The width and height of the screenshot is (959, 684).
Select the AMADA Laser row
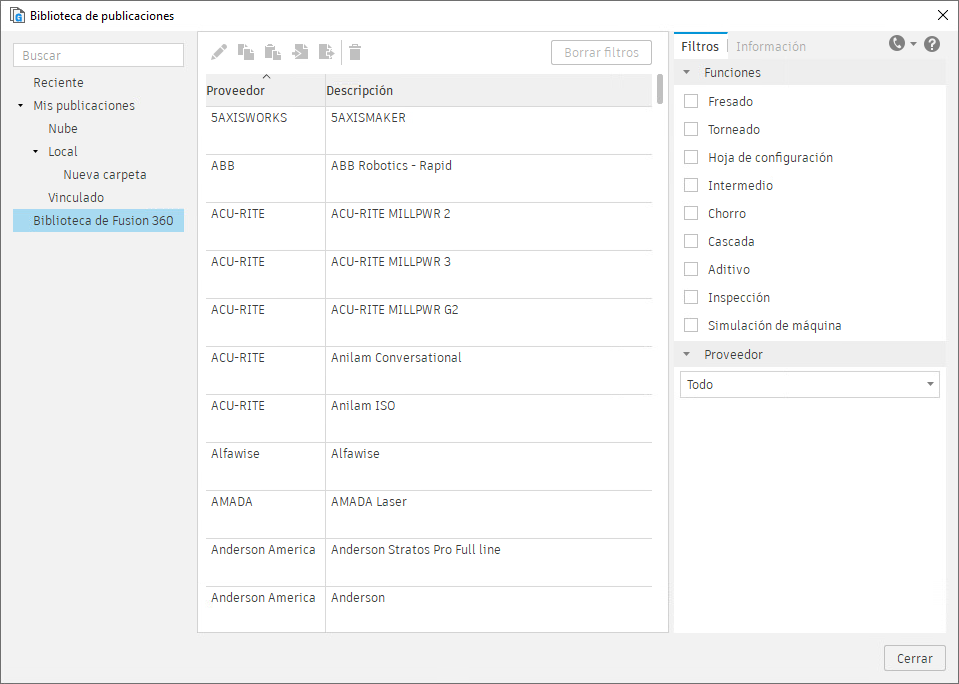[429, 515]
